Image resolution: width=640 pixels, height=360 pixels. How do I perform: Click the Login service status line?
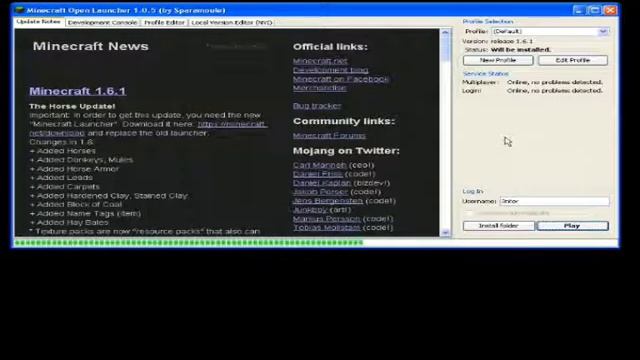pos(532,91)
